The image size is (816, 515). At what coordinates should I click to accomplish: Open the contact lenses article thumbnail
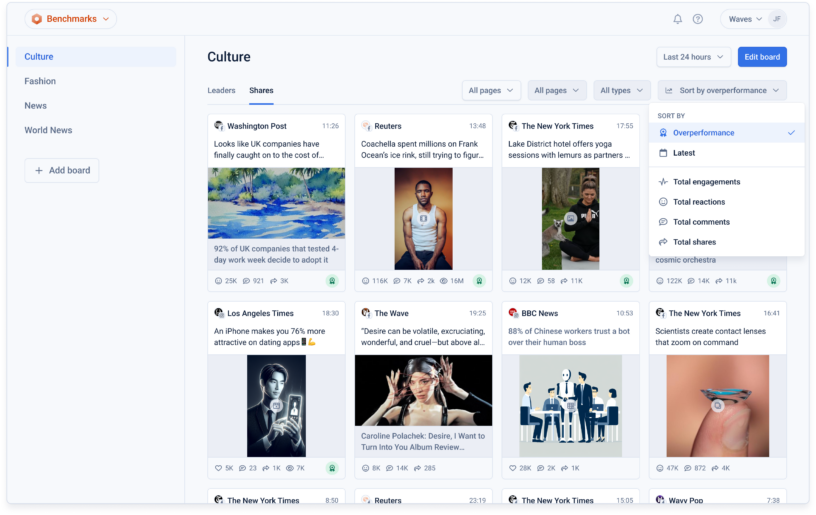coord(717,405)
